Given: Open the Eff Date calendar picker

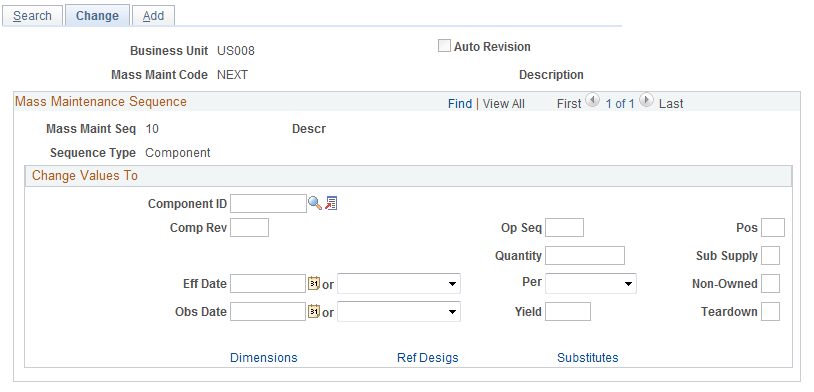Looking at the screenshot, I should 314,283.
